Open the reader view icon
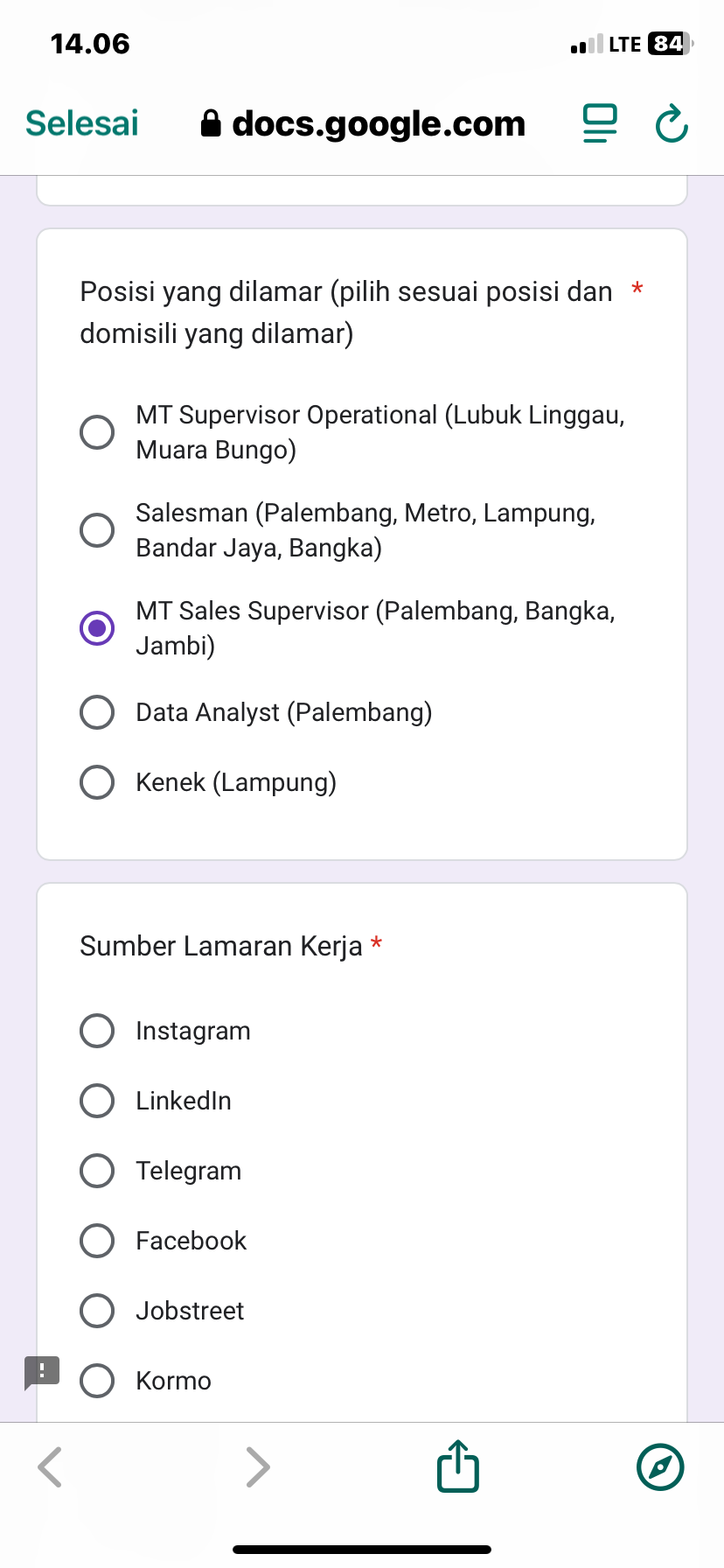Image resolution: width=724 pixels, height=1568 pixels. coord(600,123)
